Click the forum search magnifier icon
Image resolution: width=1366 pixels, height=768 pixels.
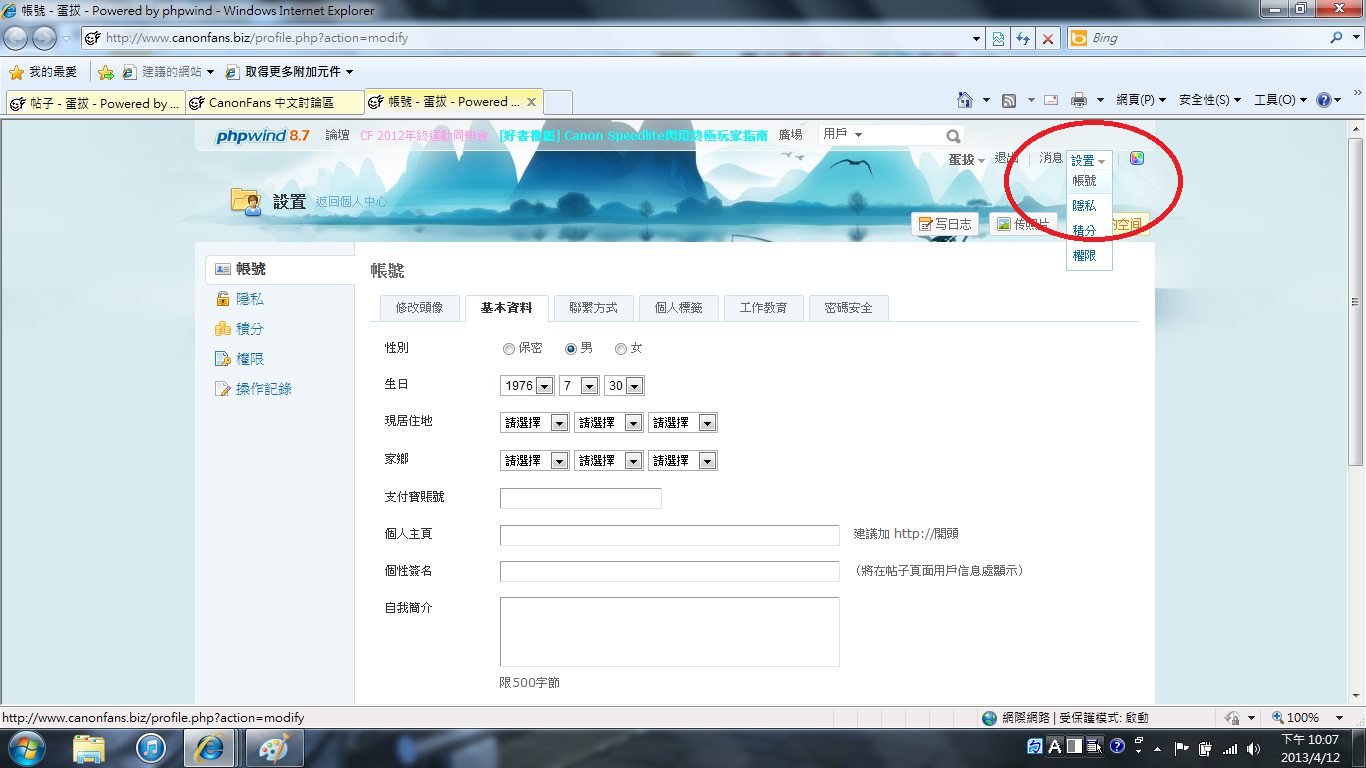coord(953,136)
